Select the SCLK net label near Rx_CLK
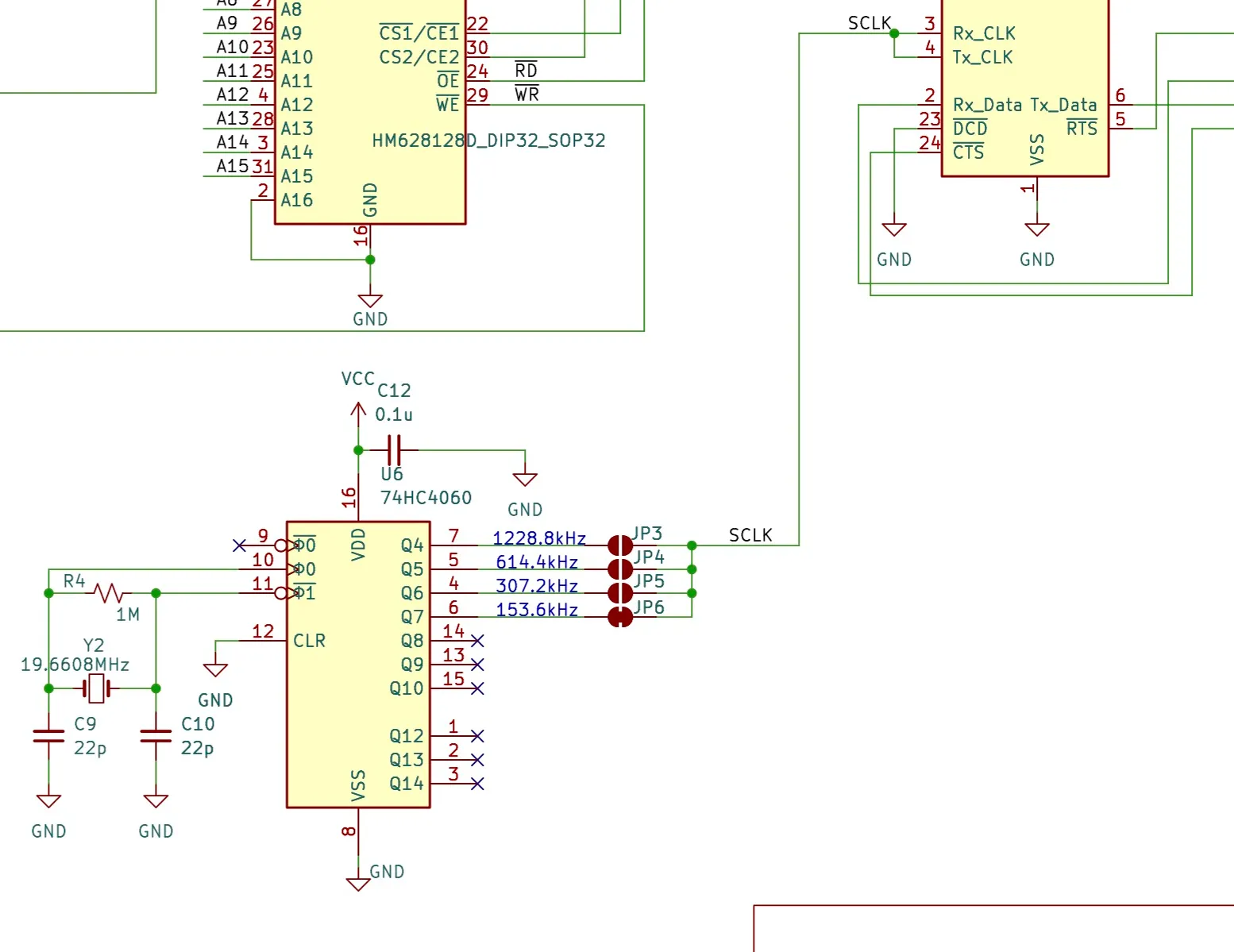Image resolution: width=1234 pixels, height=952 pixels. pos(870,23)
